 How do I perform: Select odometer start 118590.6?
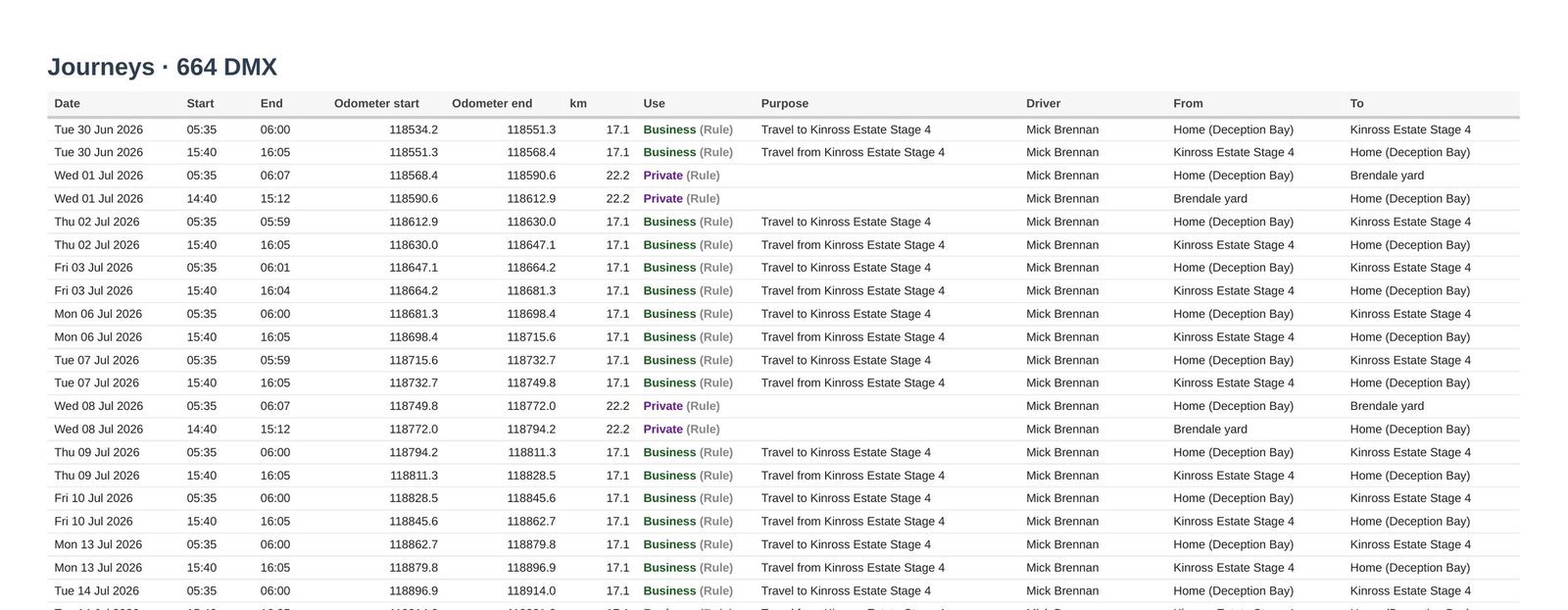tap(414, 198)
